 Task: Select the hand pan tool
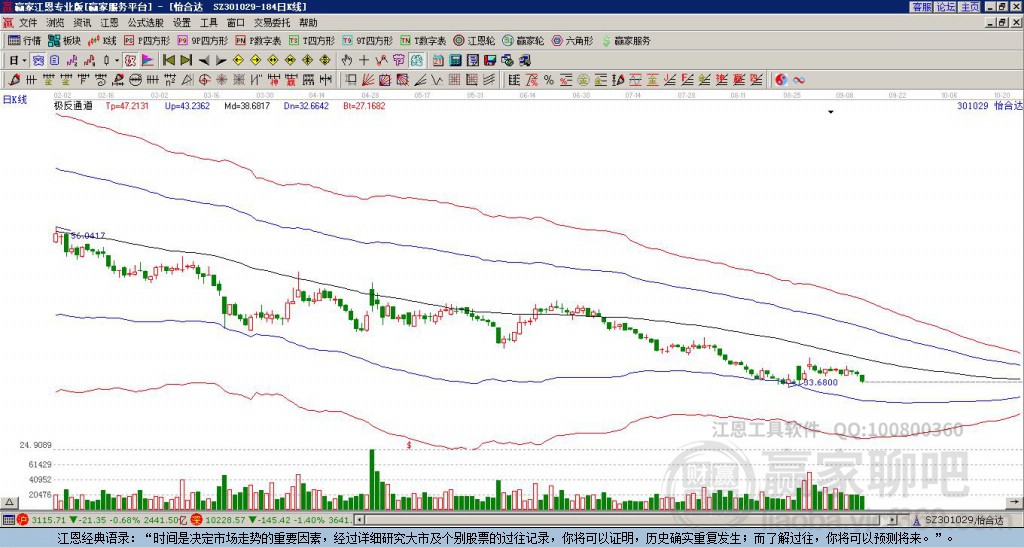point(347,61)
